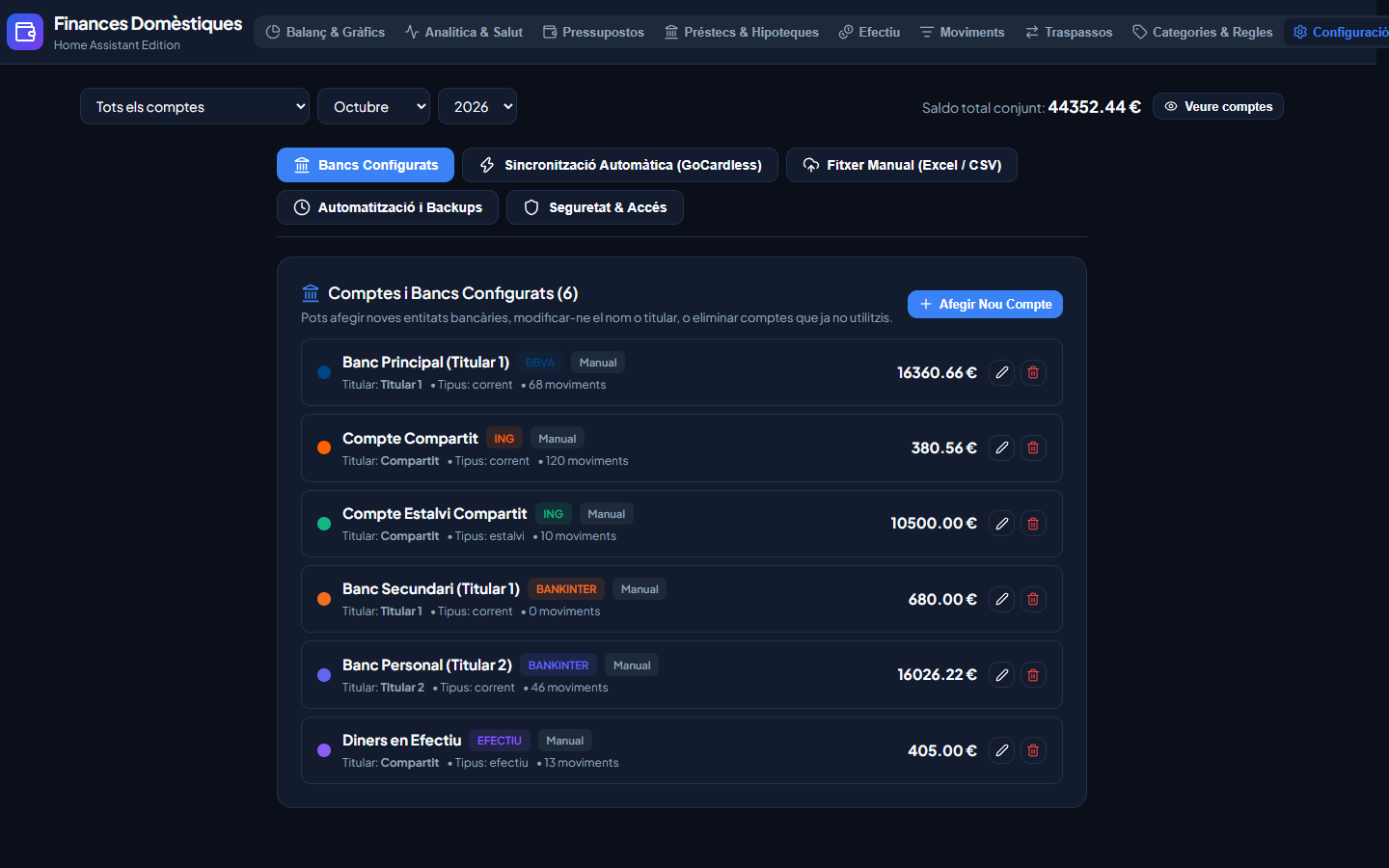Open the Balanç & Gràfics section
This screenshot has height=868, width=1389.
(325, 32)
